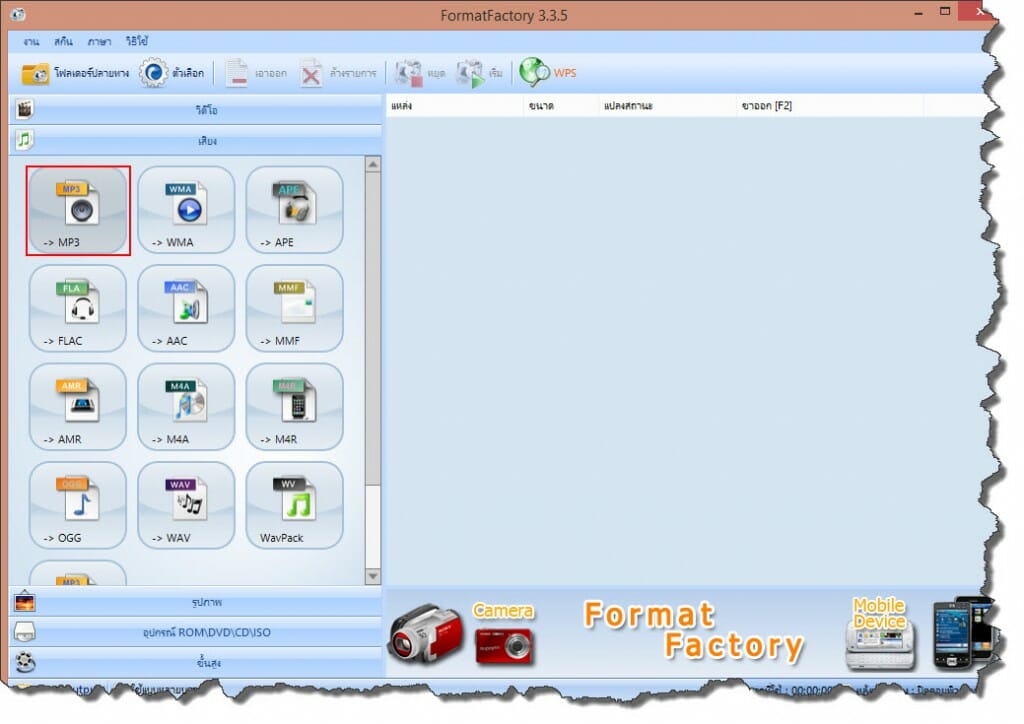This screenshot has height=724, width=1024.
Task: Minimize the FormatFactory window
Action: (918, 13)
